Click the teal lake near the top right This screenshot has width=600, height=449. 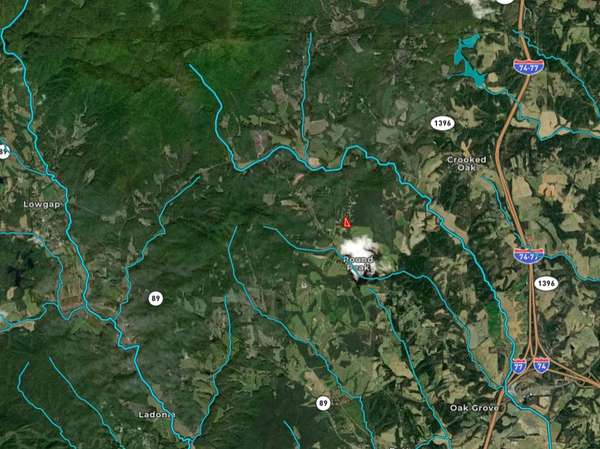tap(468, 63)
